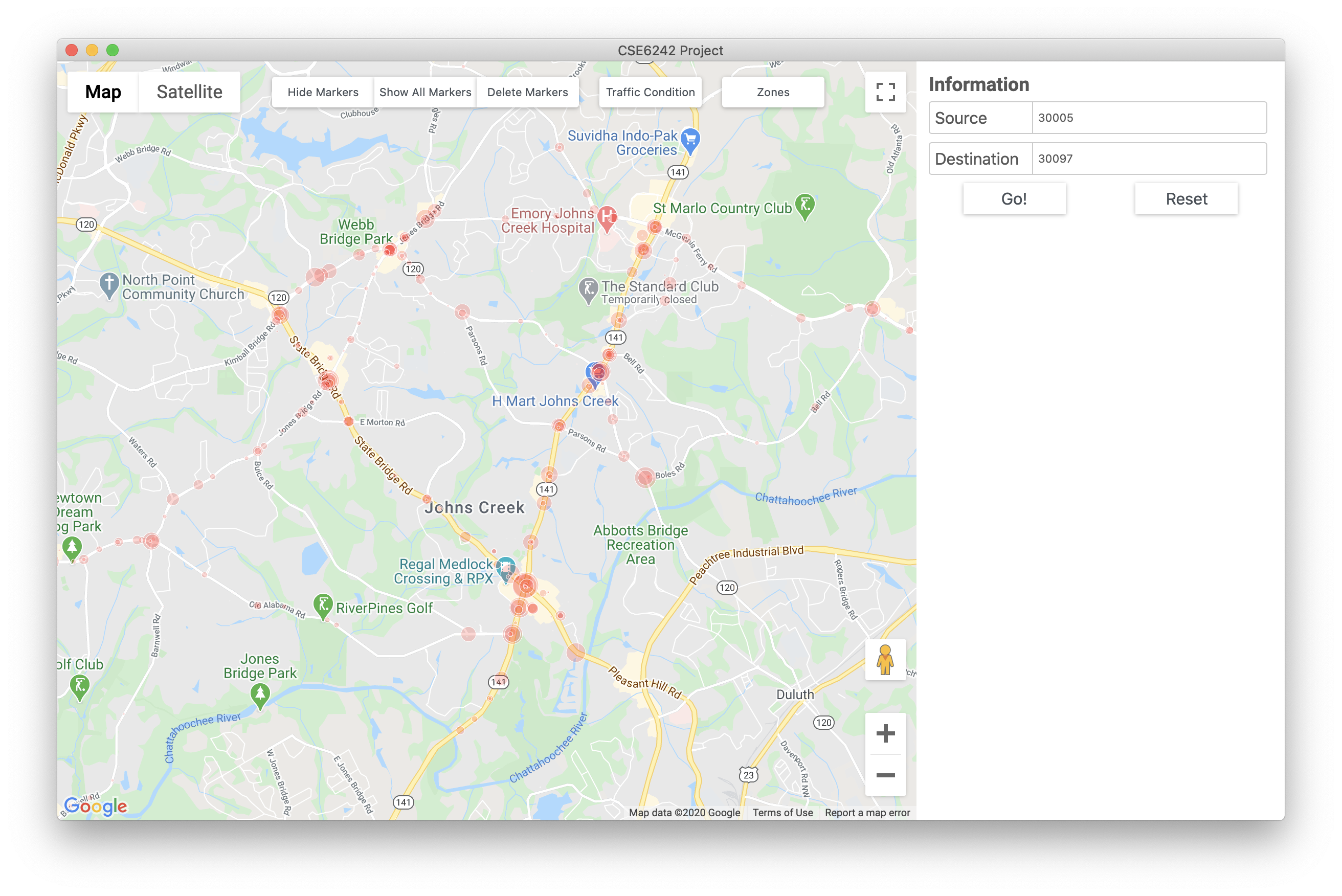The image size is (1342, 896).
Task: Click Suvidha Indo-Pak Groceries shopping pin
Action: coord(691,140)
